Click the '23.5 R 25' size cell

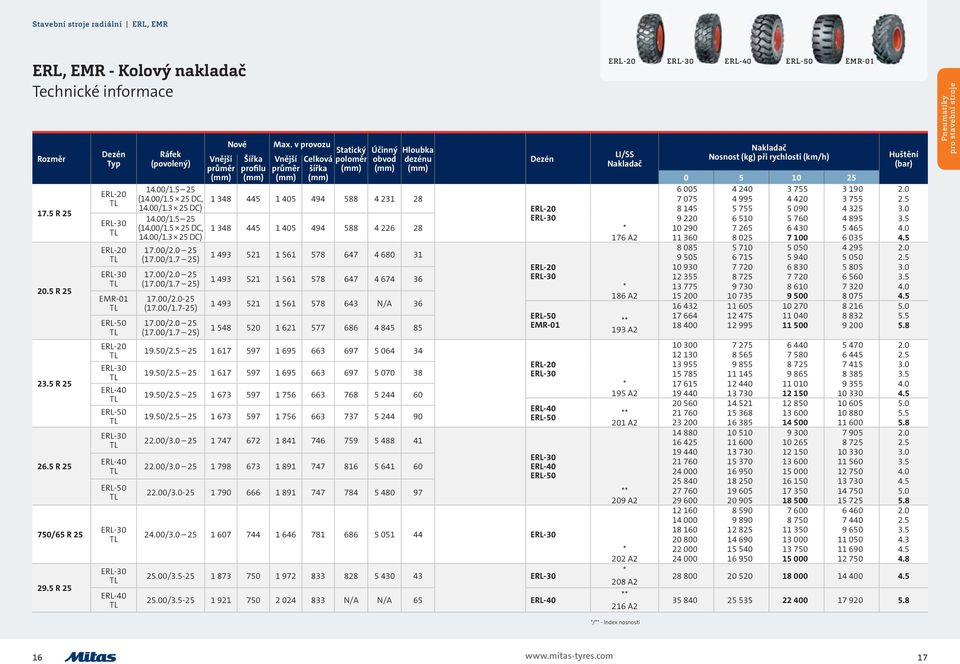(54, 384)
